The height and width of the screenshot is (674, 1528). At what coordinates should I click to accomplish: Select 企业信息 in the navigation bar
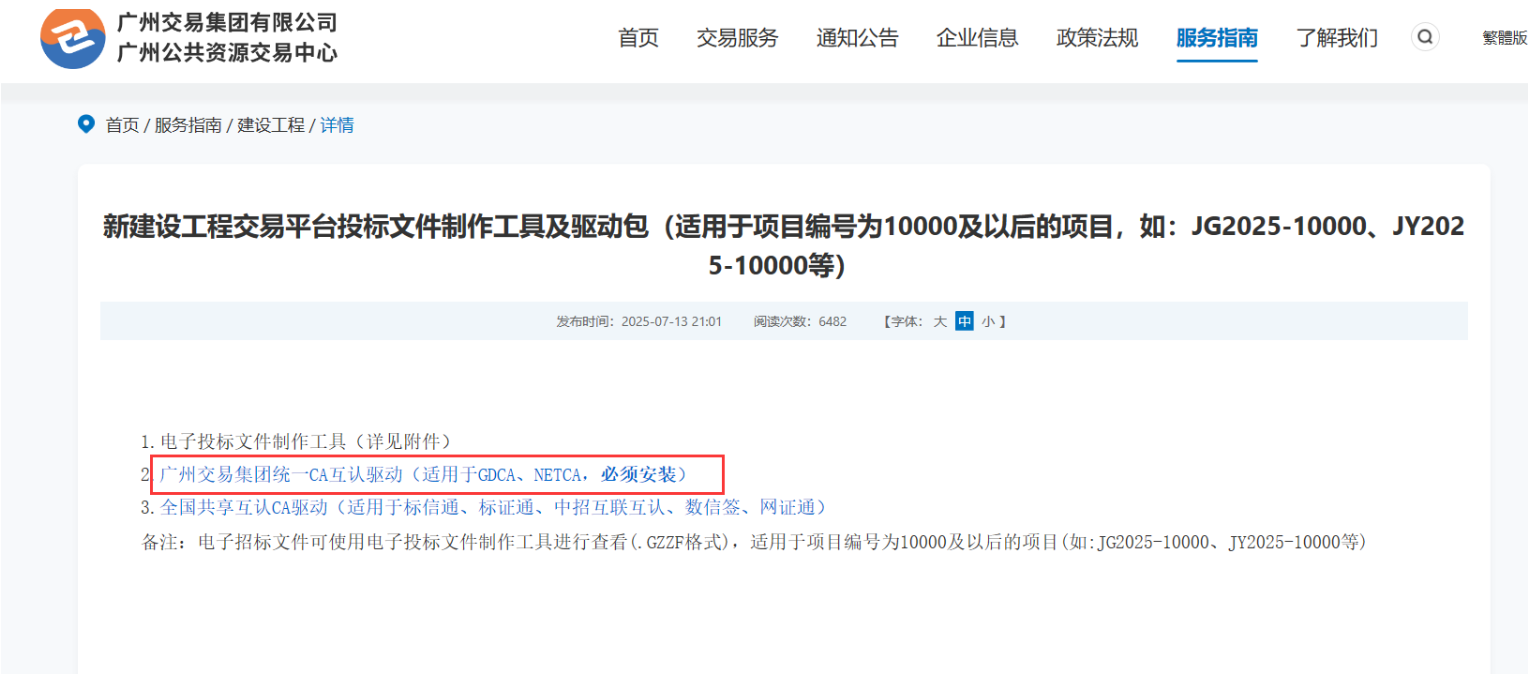pos(977,38)
